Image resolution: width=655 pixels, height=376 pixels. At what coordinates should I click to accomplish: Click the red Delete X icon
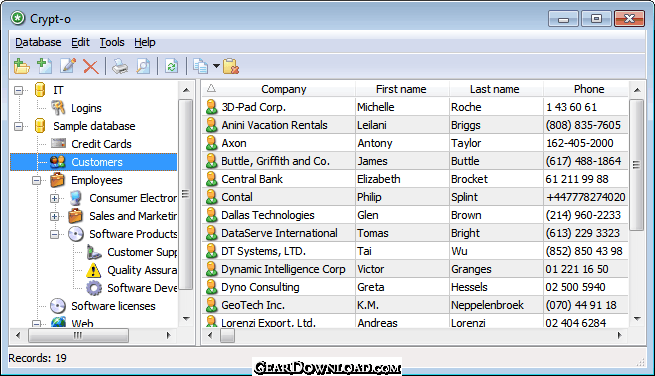[90, 66]
